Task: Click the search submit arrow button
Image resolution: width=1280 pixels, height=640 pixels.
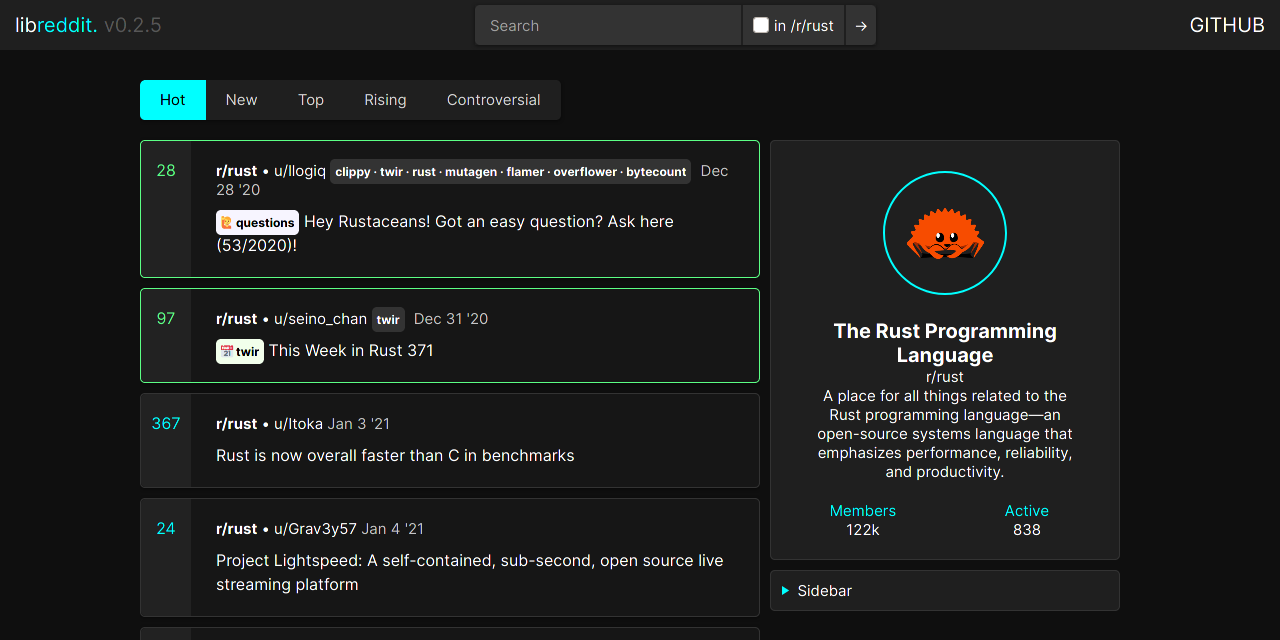Action: [860, 26]
